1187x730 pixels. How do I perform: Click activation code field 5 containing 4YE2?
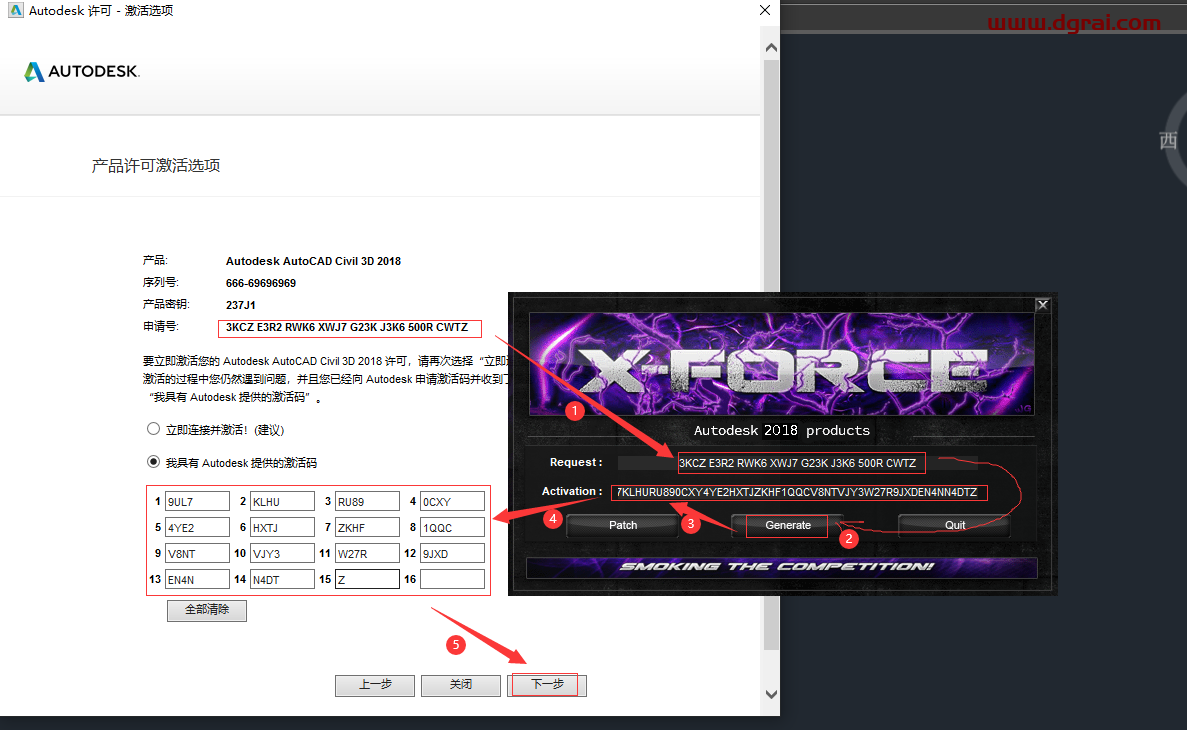[197, 527]
